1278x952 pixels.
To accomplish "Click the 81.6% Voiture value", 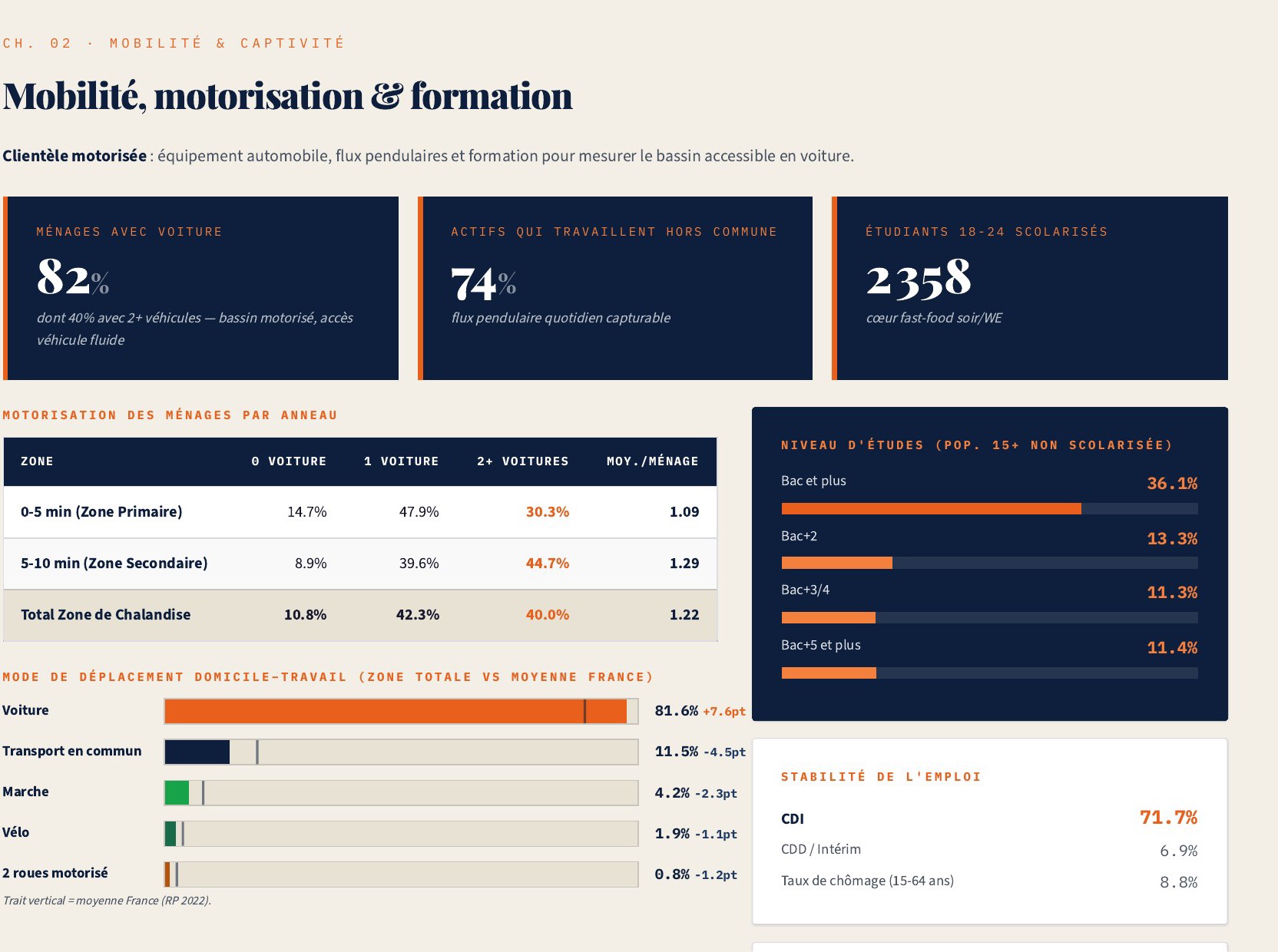I will (x=677, y=711).
